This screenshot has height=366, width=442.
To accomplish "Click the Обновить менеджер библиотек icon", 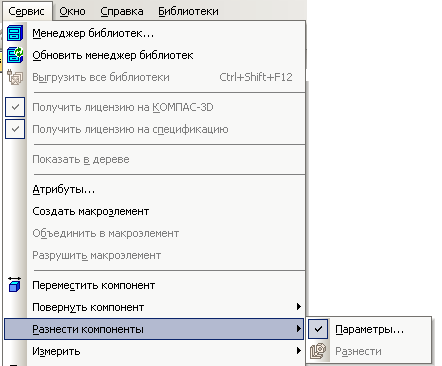I will coord(15,55).
